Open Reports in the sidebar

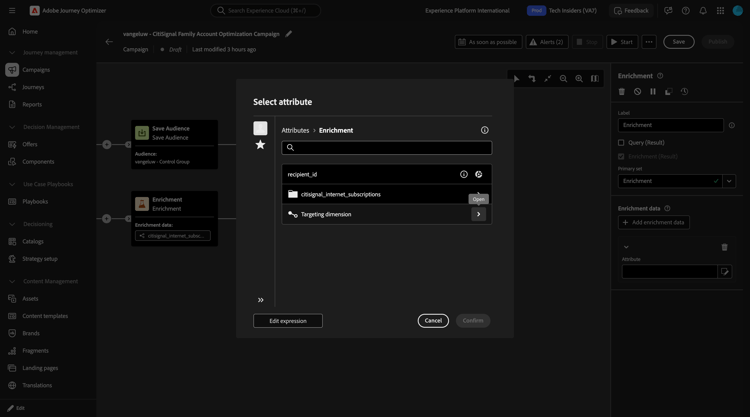pyautogui.click(x=32, y=104)
